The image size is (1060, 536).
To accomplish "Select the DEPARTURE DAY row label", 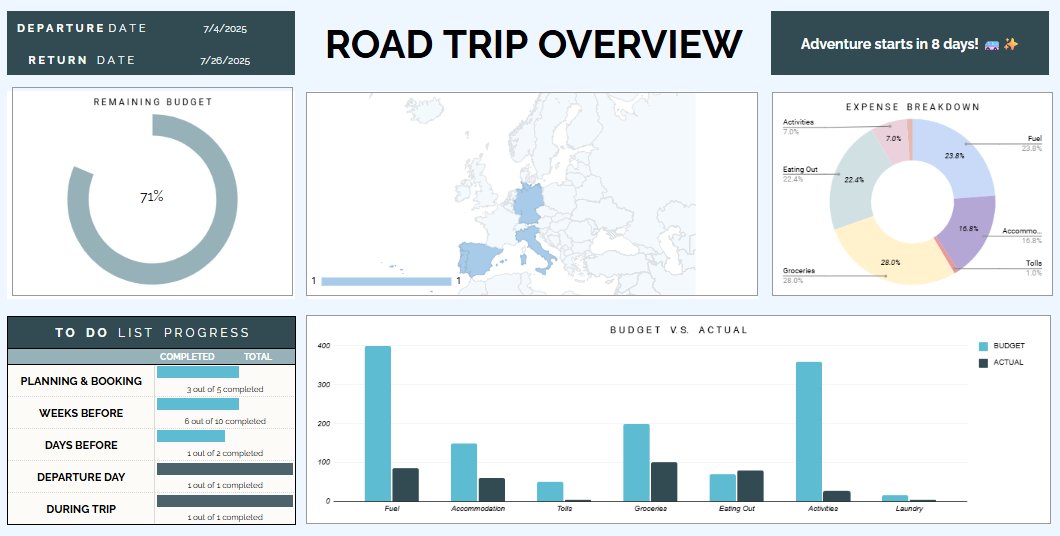I will tap(81, 477).
